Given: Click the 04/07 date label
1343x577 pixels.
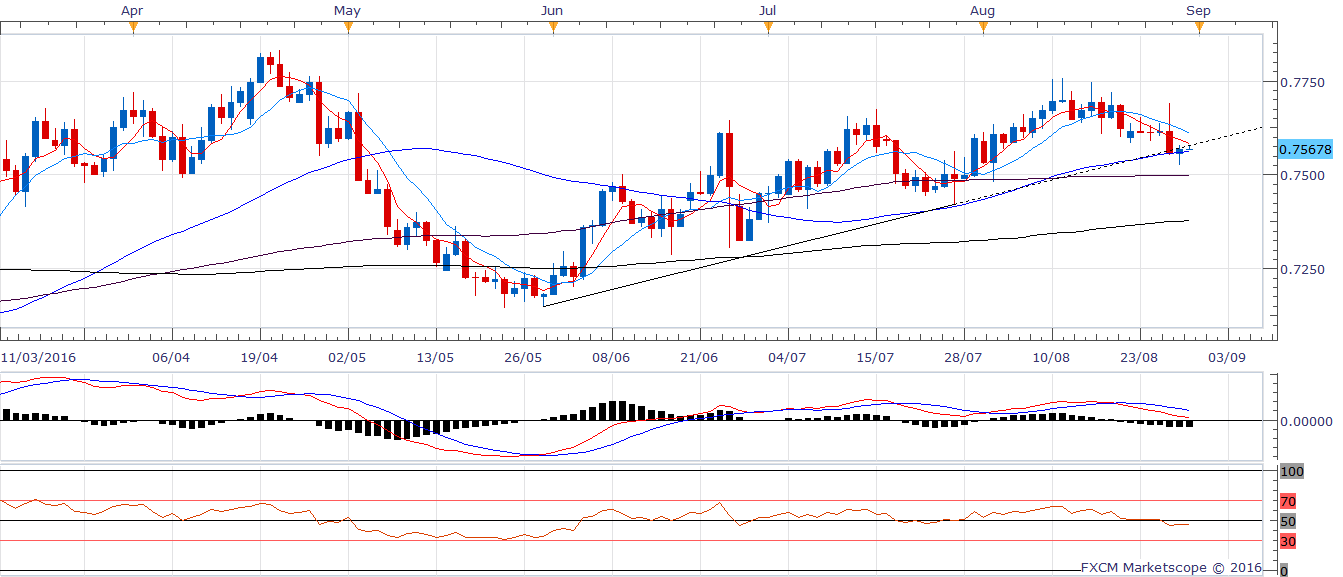Looking at the screenshot, I should click(x=787, y=356).
